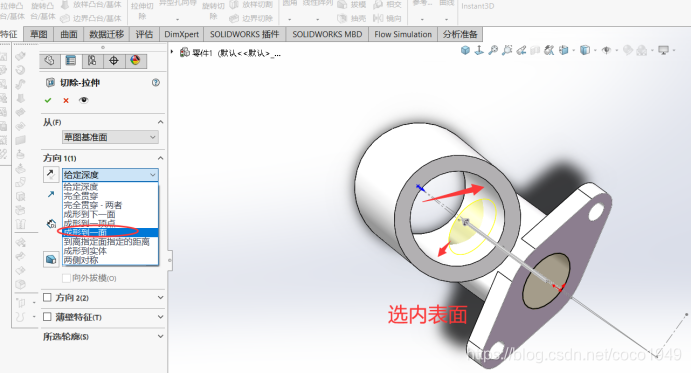The image size is (691, 373).
Task: Collapse the 从(F) section
Action: coord(160,122)
